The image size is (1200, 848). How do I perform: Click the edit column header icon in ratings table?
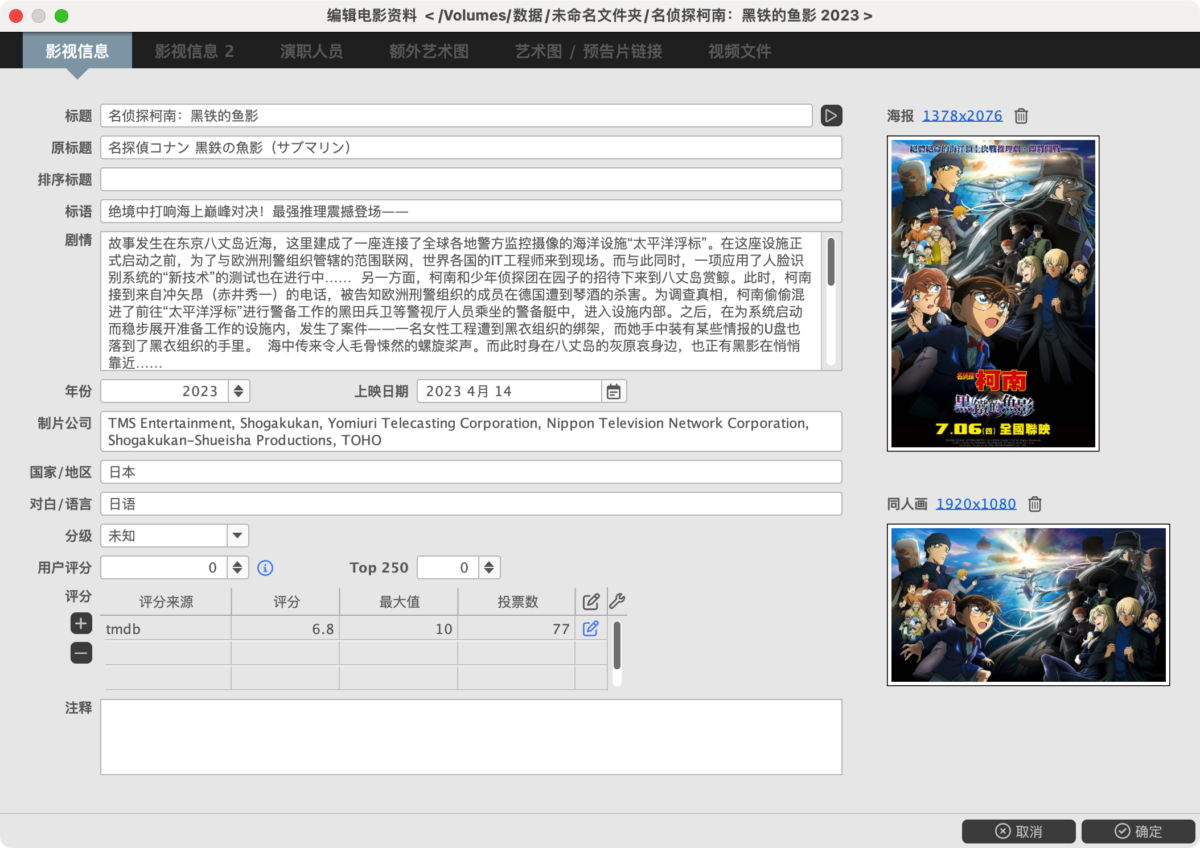[x=591, y=601]
